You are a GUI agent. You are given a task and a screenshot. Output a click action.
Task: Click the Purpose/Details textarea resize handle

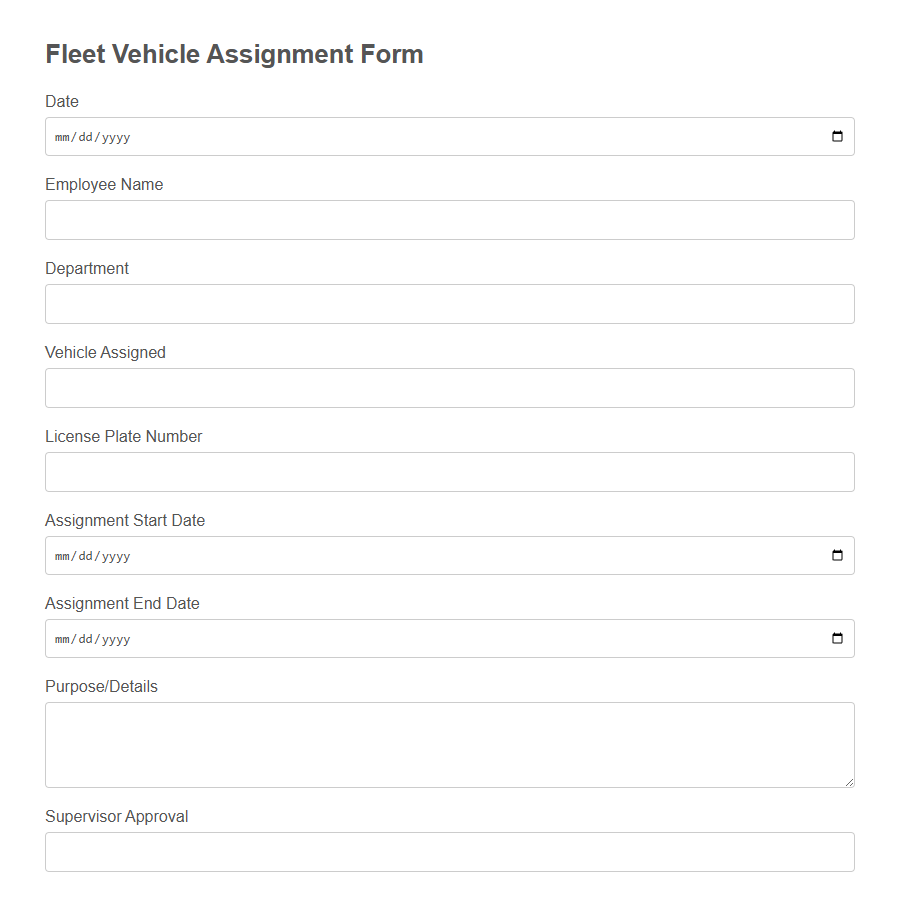(x=850, y=783)
